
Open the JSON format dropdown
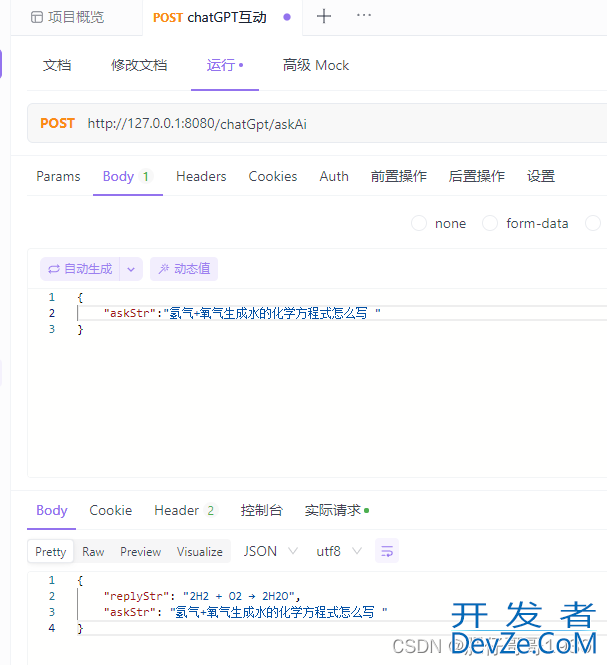tap(270, 551)
